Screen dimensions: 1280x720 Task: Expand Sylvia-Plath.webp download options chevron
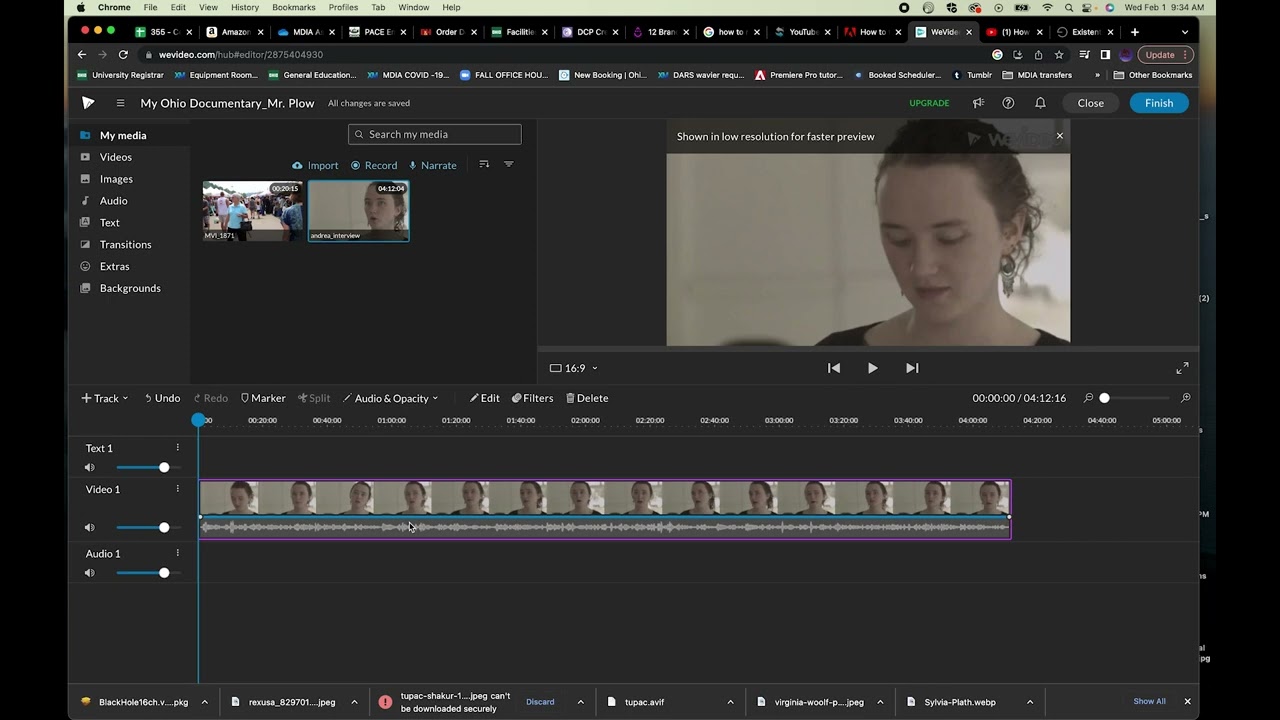(x=1030, y=702)
